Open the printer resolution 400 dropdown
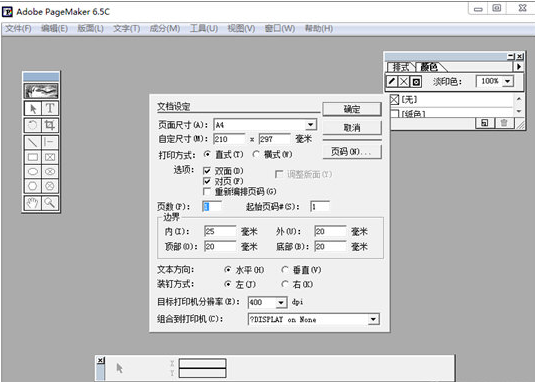Image resolution: width=535 pixels, height=382 pixels. [281, 302]
